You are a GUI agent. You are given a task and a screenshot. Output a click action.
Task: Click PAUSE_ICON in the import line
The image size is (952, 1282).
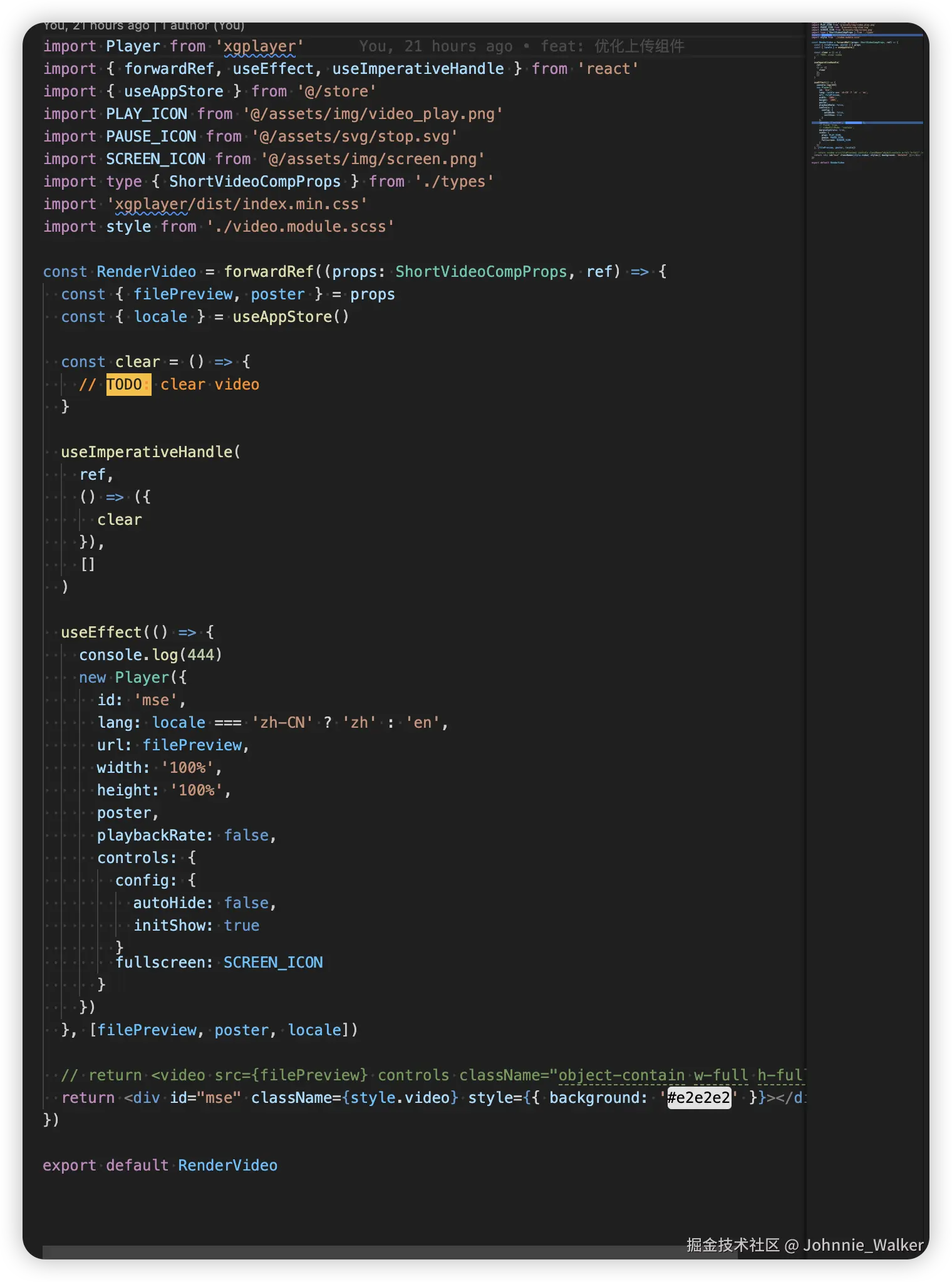[151, 137]
